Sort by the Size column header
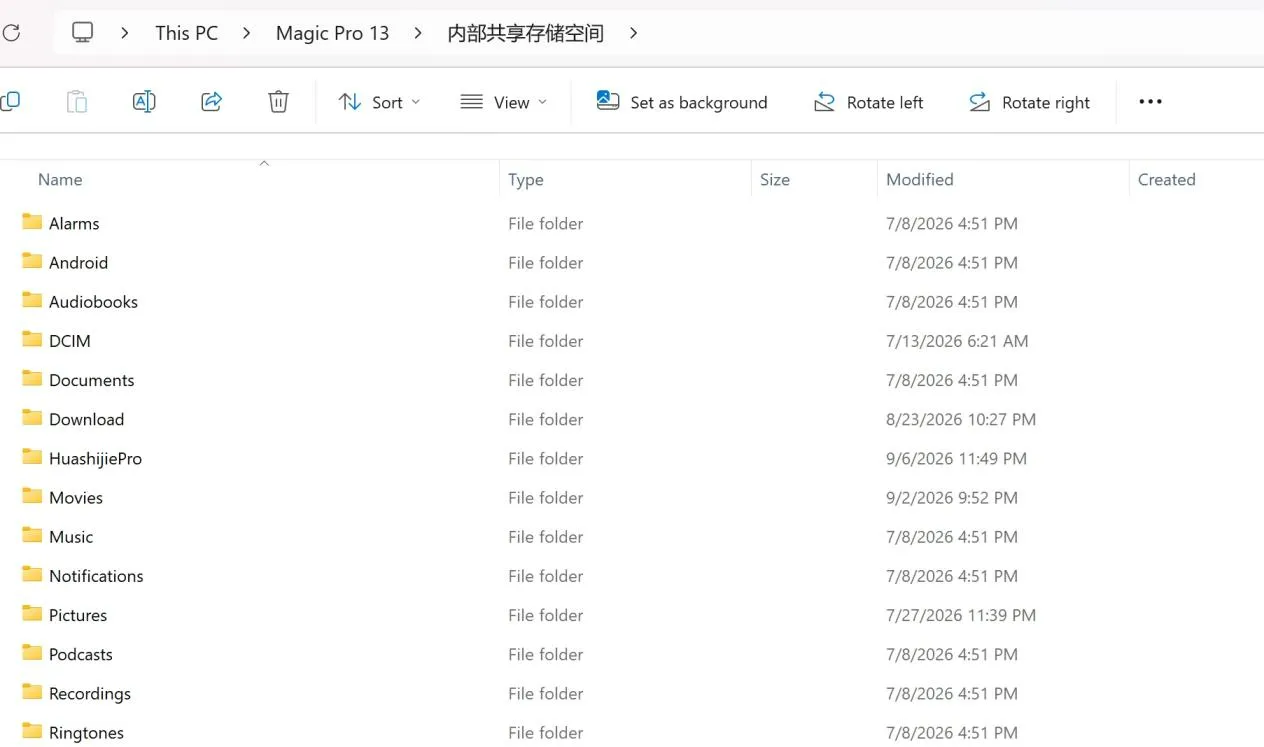The height and width of the screenshot is (747, 1264). click(x=775, y=180)
